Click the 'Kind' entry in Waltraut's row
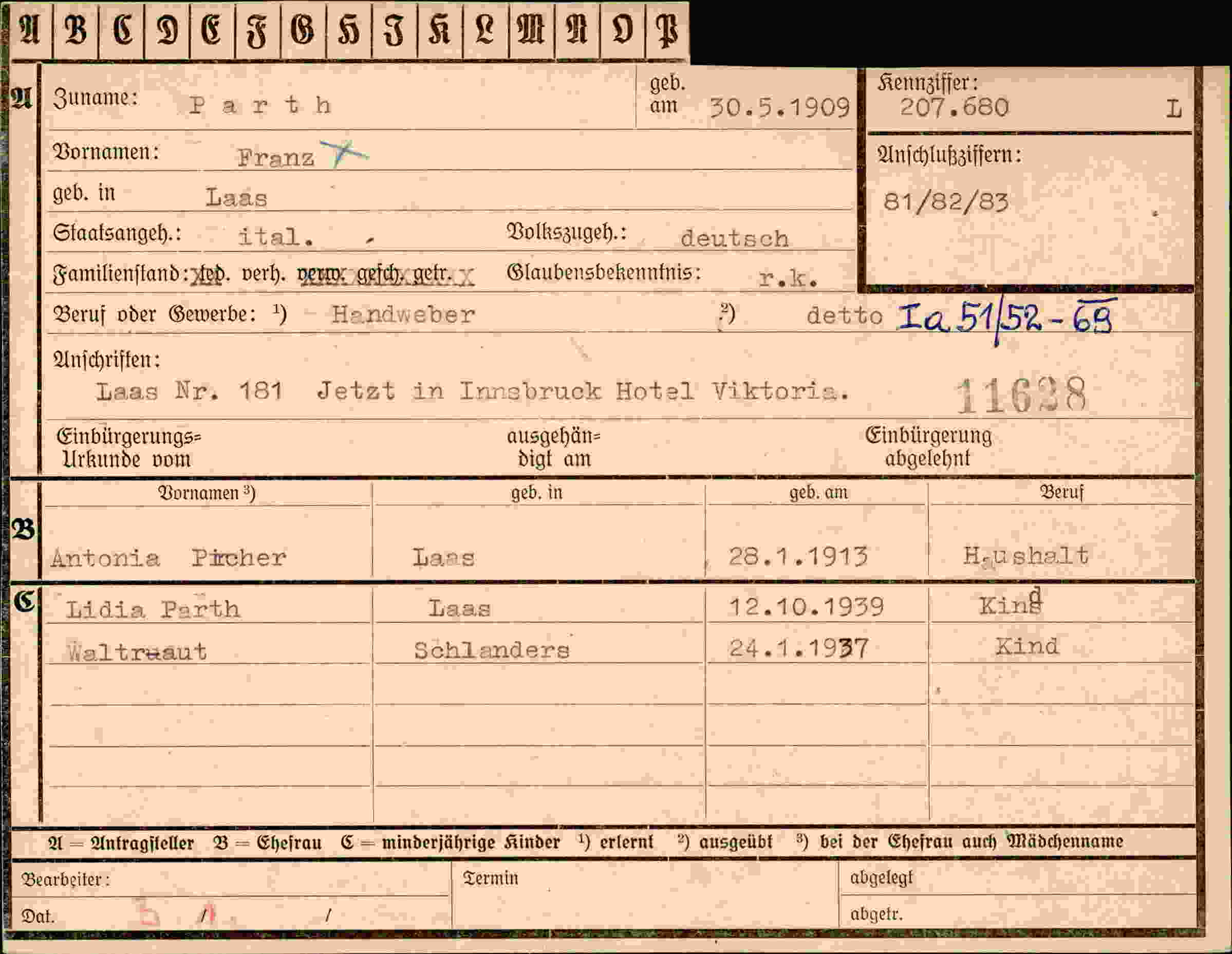This screenshot has width=1232, height=954. click(1026, 646)
